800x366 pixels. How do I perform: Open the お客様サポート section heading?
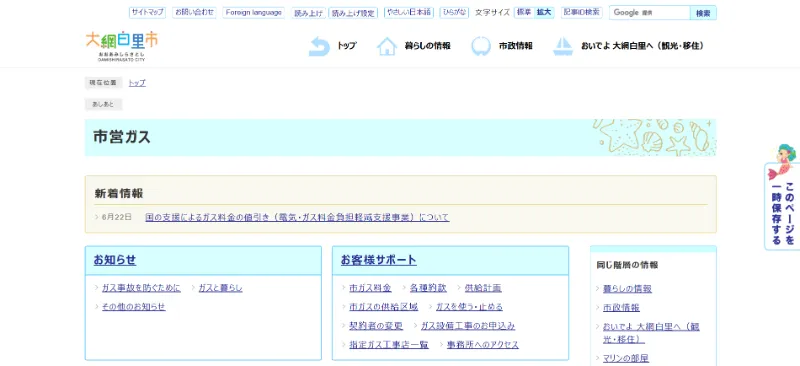(379, 260)
